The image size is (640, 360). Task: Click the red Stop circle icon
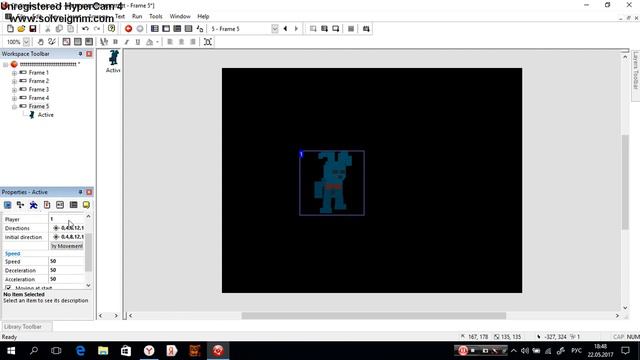pos(128,29)
